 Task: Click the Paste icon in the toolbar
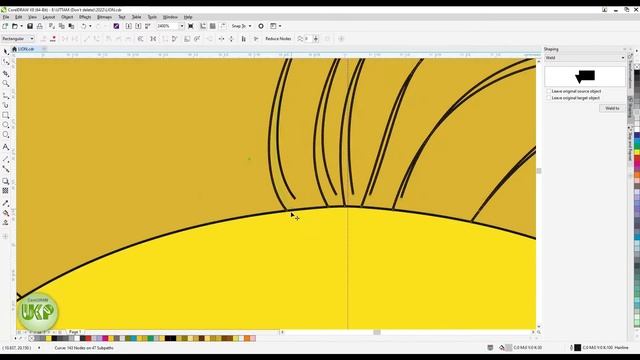71,26
